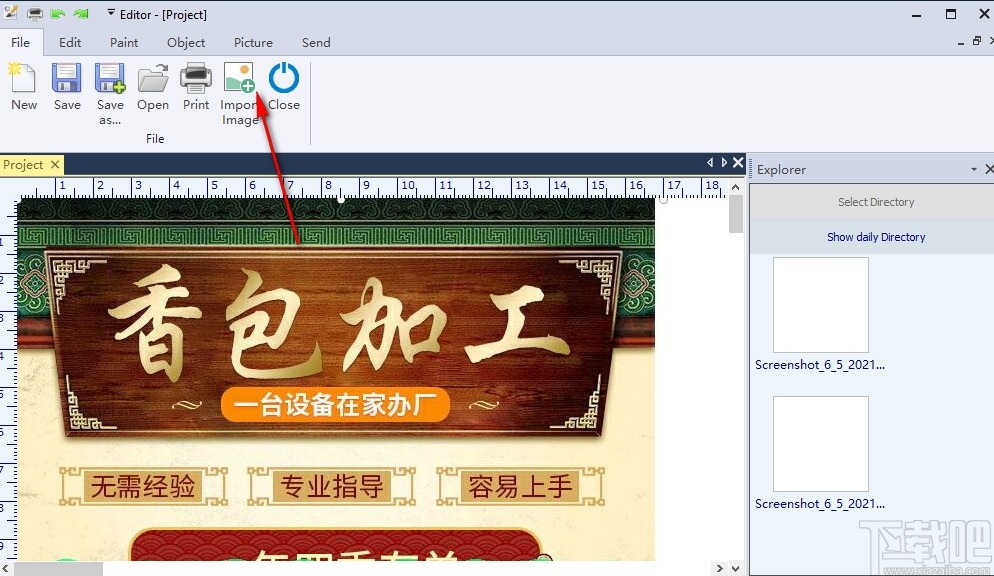994x576 pixels.
Task: Click the Print toolbar icon
Action: point(196,88)
